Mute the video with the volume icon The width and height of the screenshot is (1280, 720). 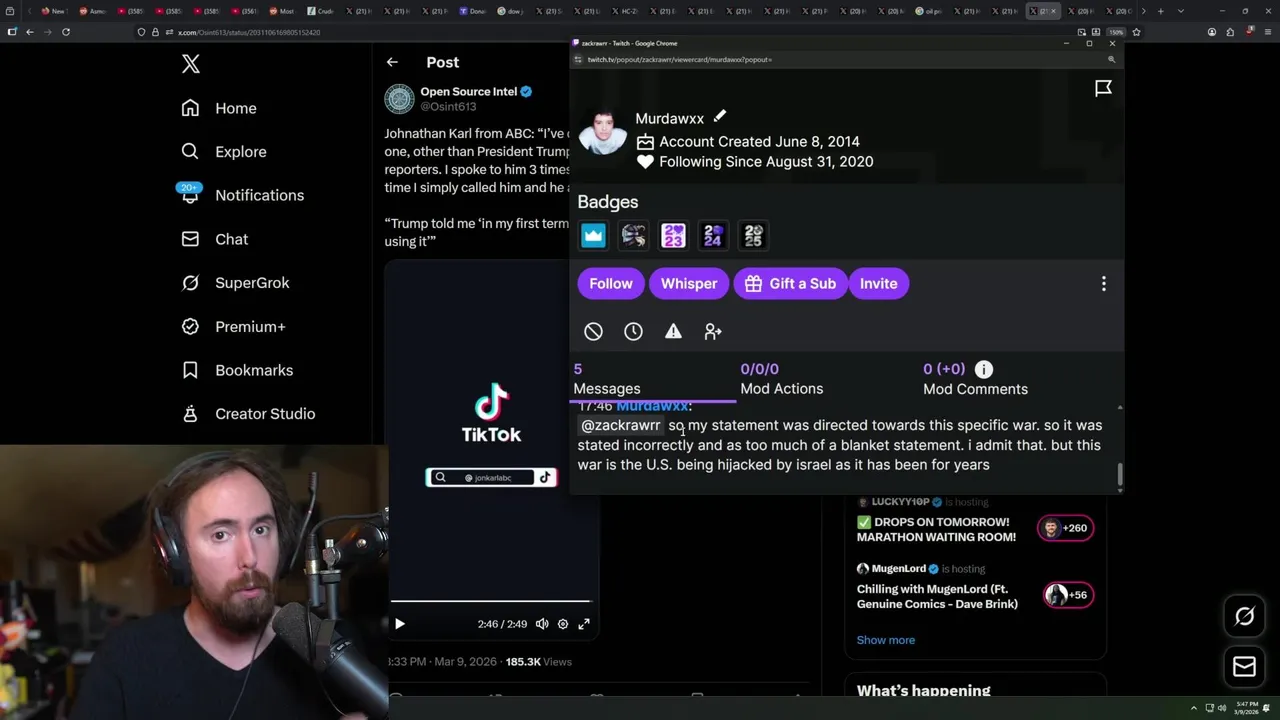(x=542, y=624)
